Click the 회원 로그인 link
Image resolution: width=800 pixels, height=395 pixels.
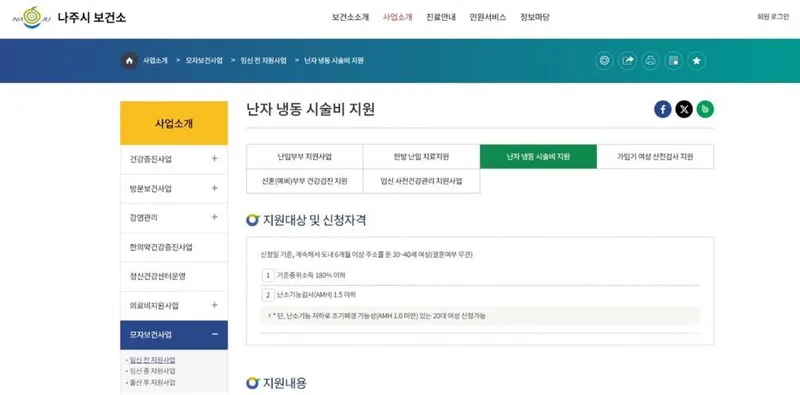click(773, 17)
